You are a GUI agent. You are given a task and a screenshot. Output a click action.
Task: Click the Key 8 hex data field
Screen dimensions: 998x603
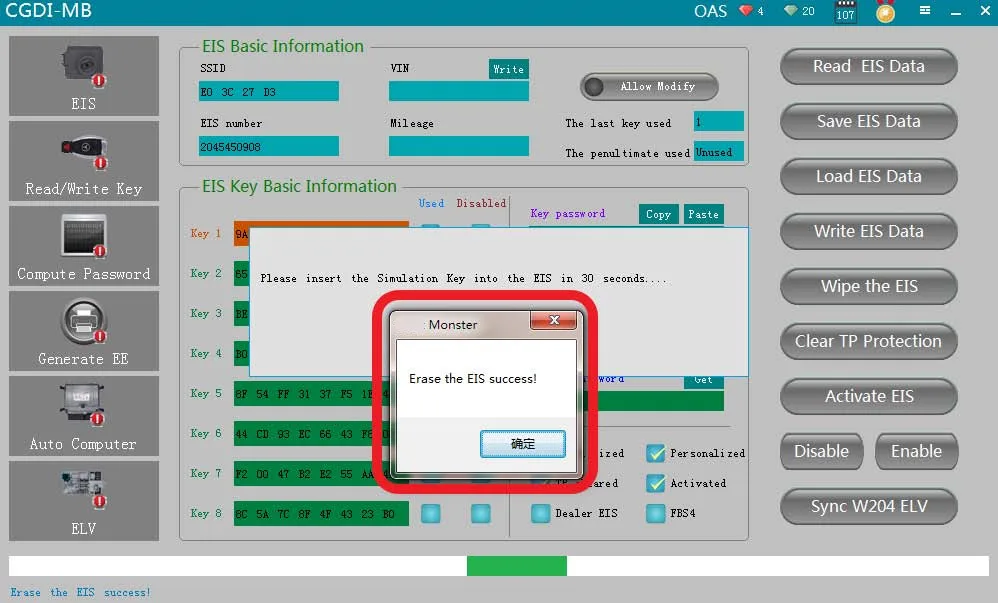(321, 514)
